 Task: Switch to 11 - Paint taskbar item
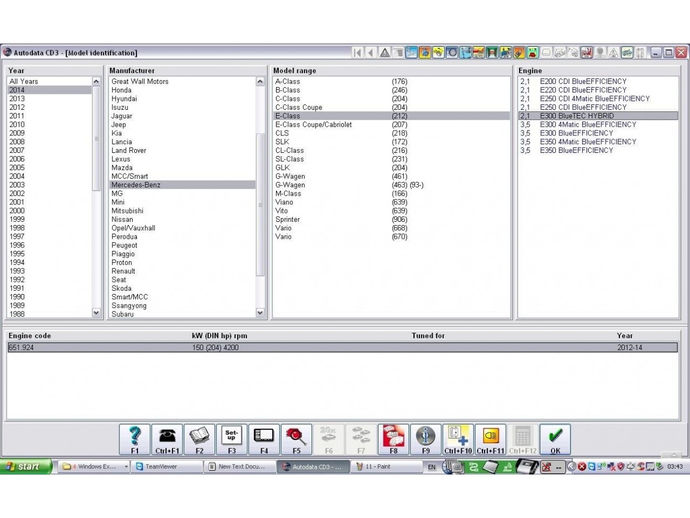(386, 467)
